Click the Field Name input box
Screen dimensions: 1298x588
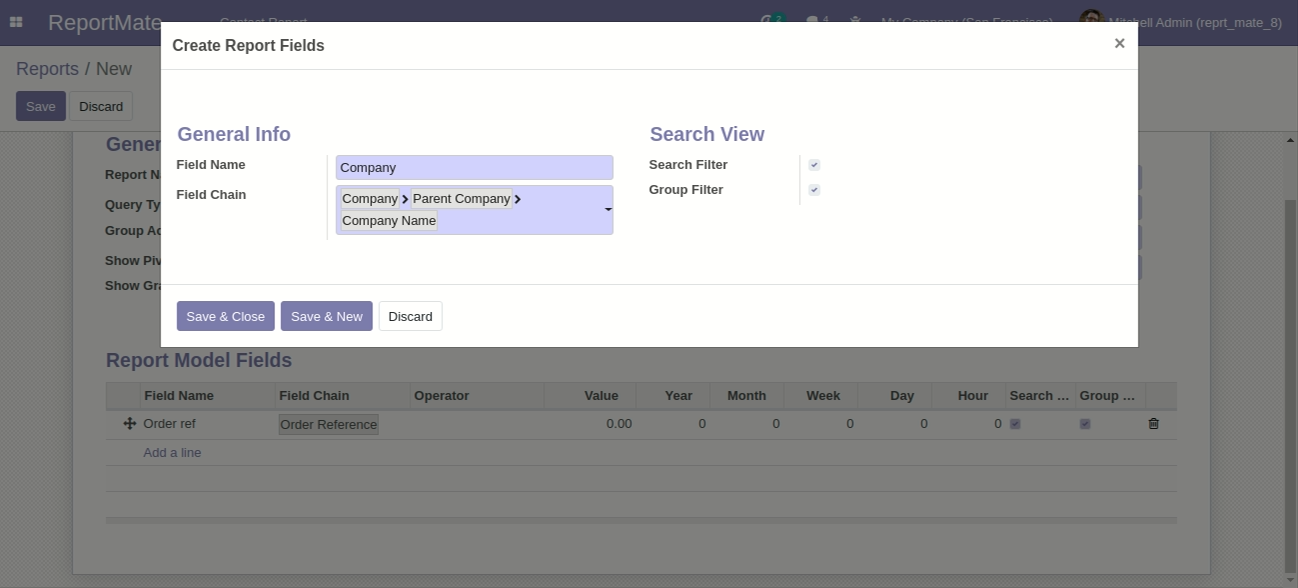coord(474,168)
